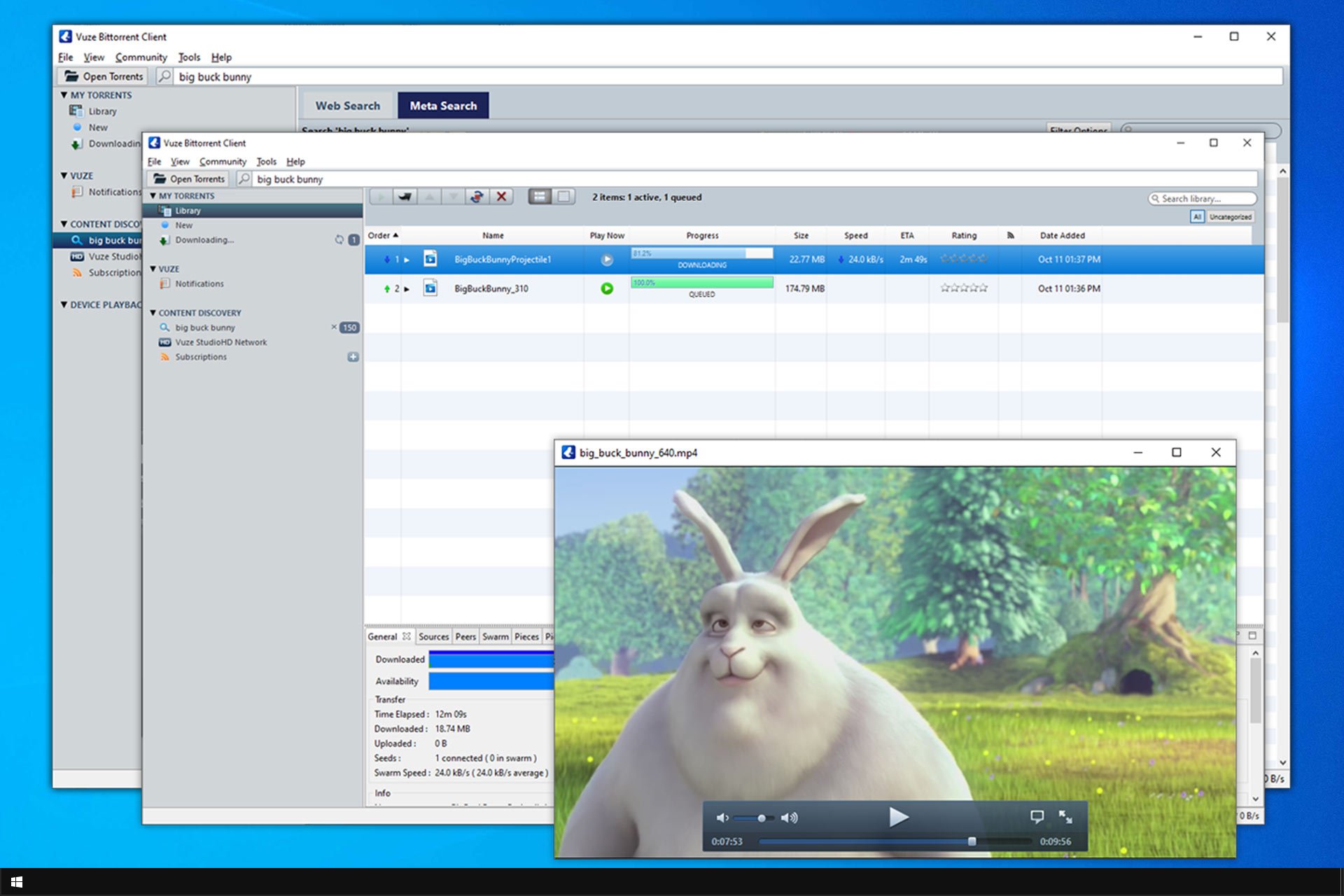
Task: Sort by Date Added column header
Action: point(1062,235)
